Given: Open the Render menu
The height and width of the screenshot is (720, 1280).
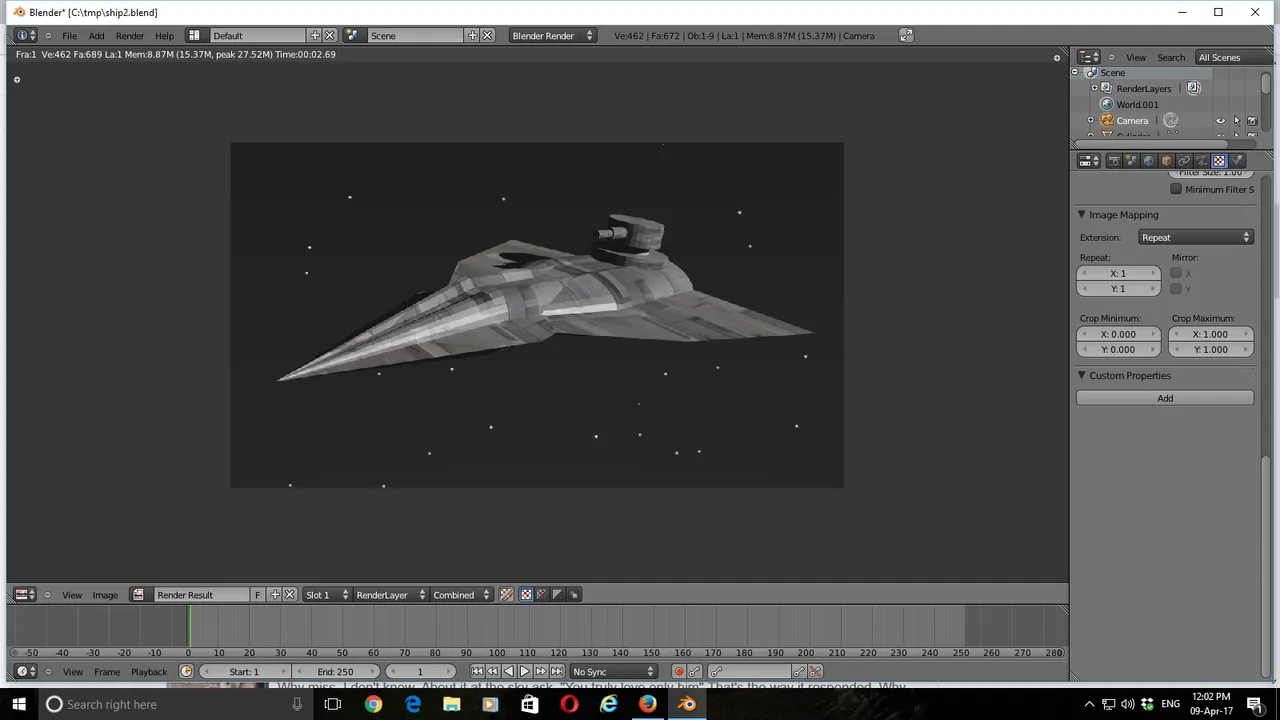Looking at the screenshot, I should tap(130, 36).
